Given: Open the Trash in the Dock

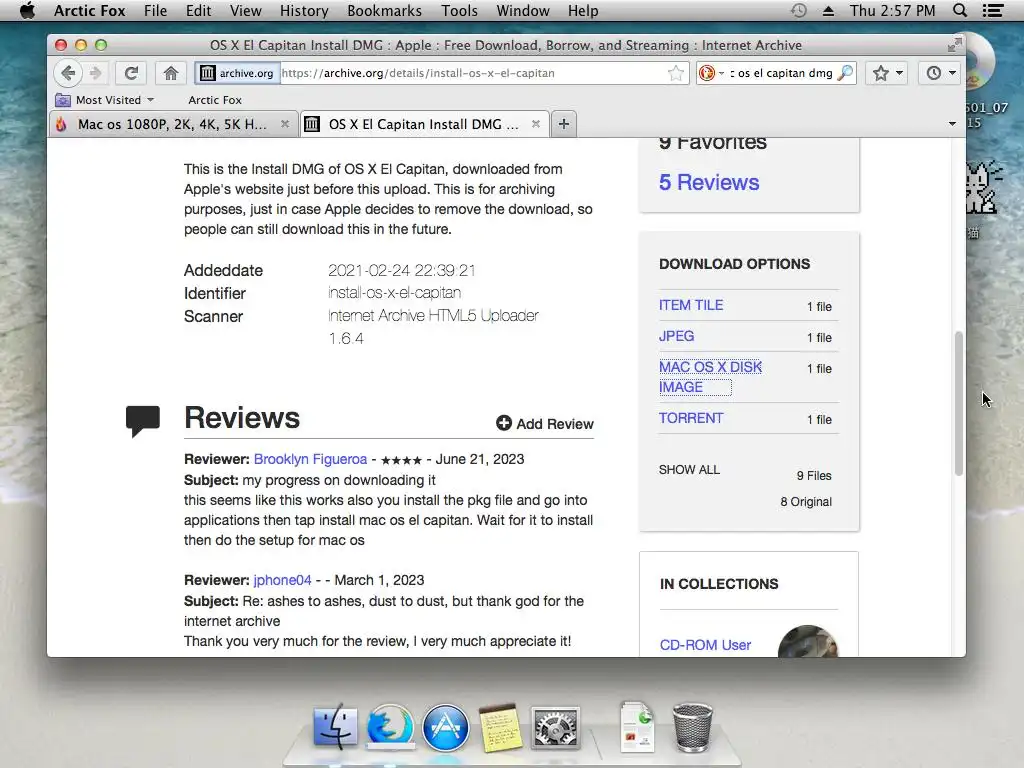Looking at the screenshot, I should click(692, 727).
